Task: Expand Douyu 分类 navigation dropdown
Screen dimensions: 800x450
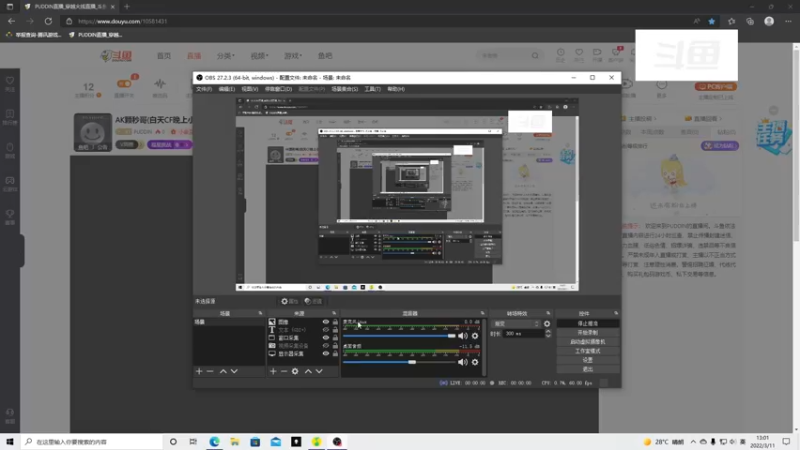Action: click(226, 56)
